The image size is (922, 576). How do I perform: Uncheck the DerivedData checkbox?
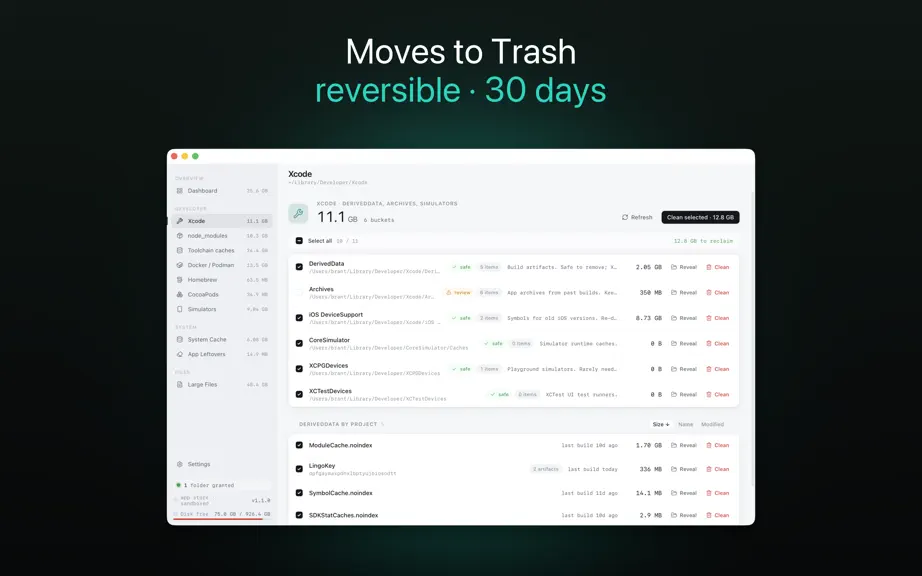299,267
